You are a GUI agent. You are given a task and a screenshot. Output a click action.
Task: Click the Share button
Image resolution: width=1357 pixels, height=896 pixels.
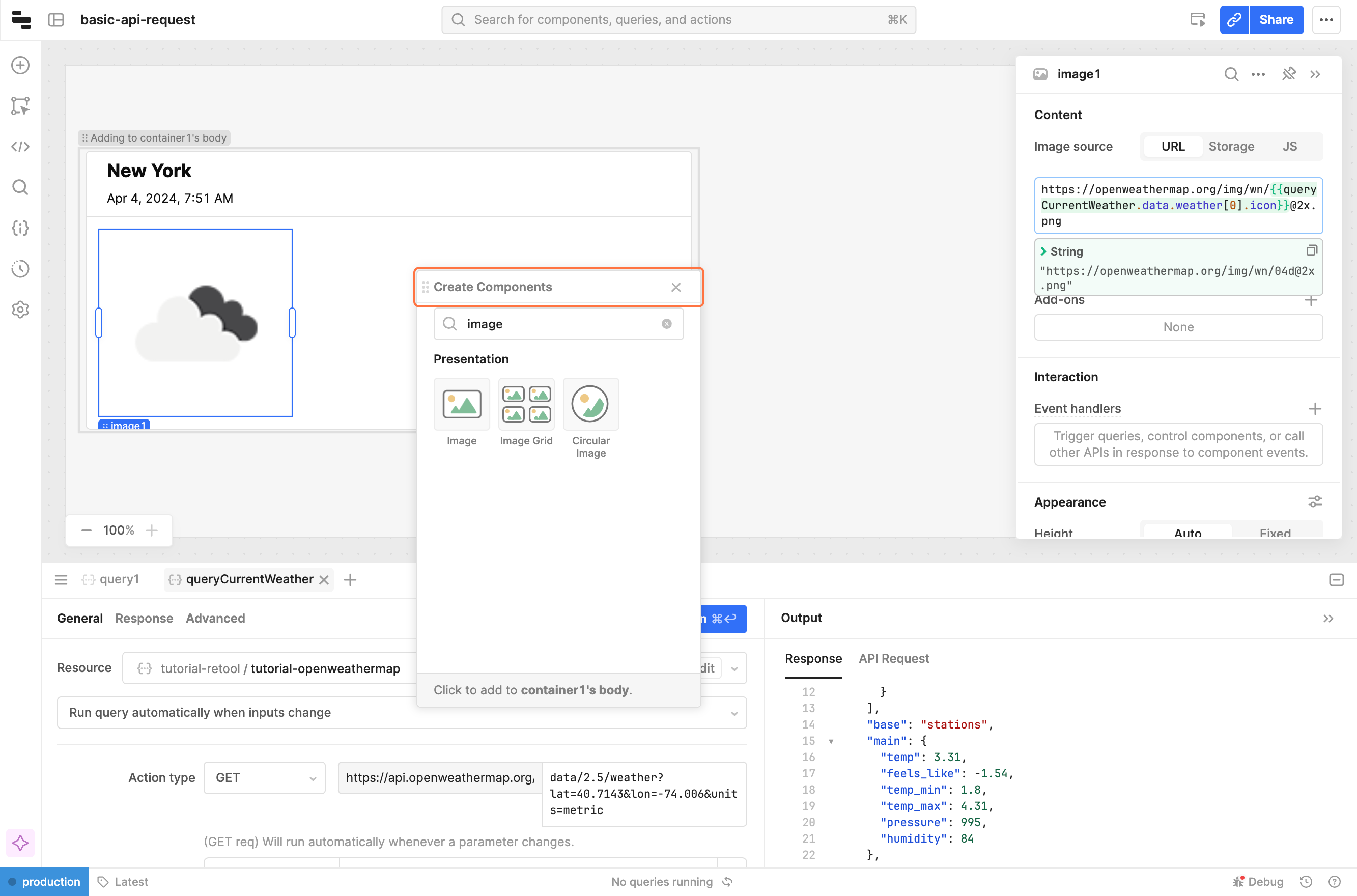coord(1276,20)
